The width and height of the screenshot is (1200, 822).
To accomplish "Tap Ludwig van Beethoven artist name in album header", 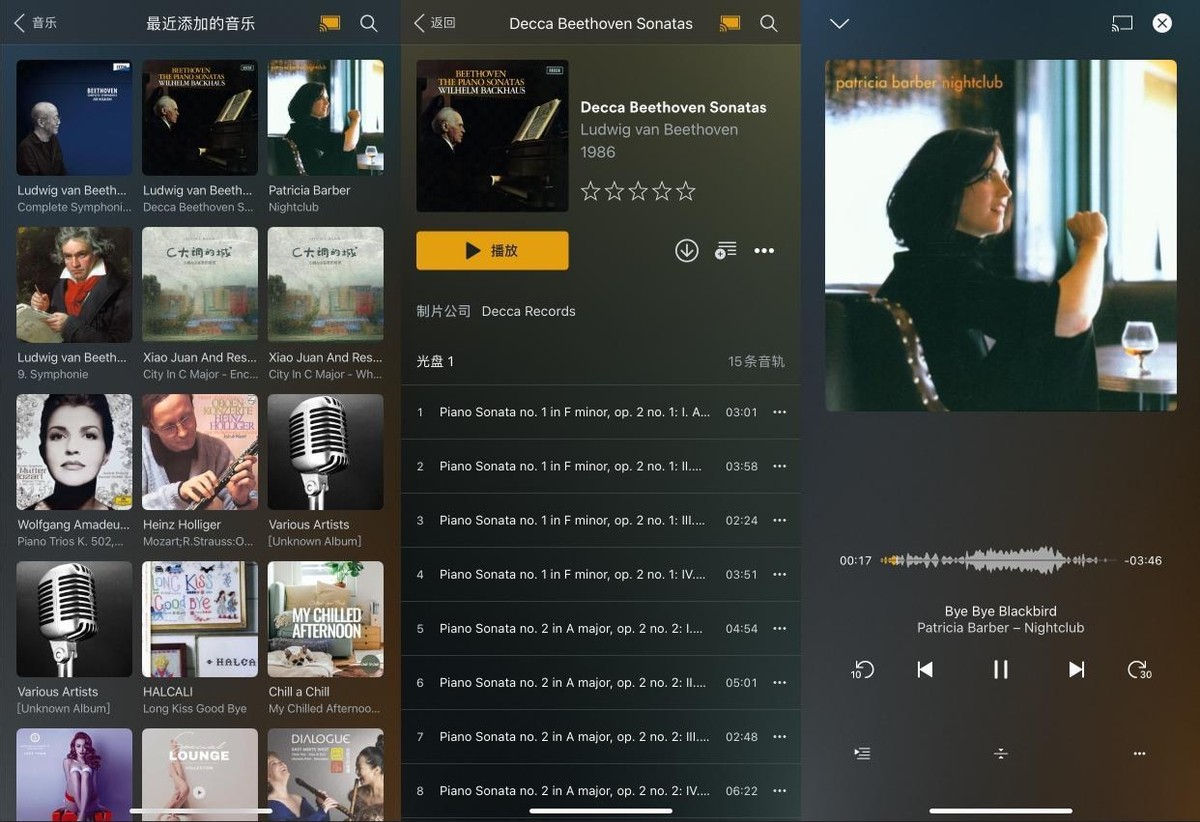I will tap(659, 129).
